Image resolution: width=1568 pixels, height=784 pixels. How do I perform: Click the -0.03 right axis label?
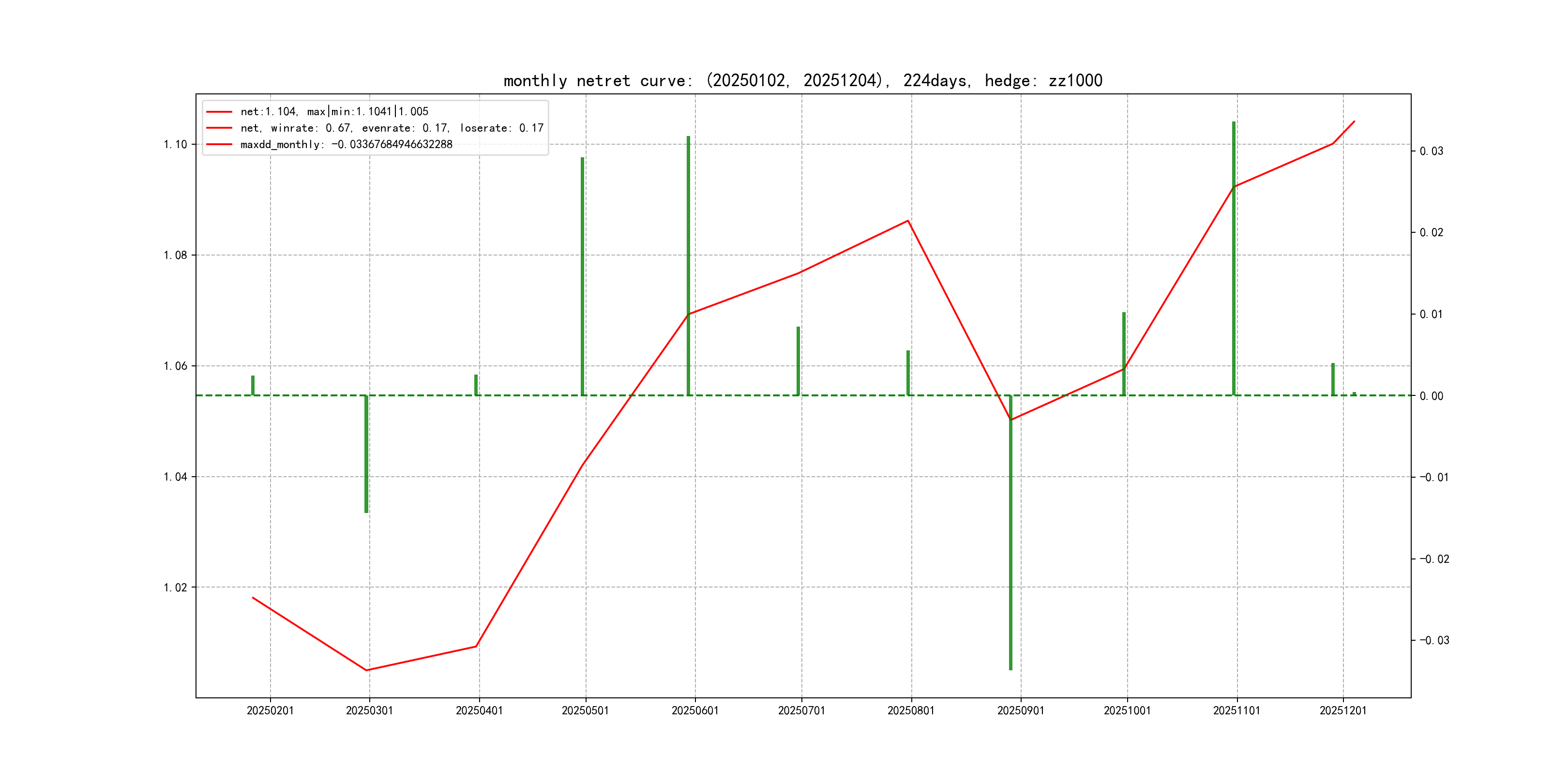[1434, 640]
